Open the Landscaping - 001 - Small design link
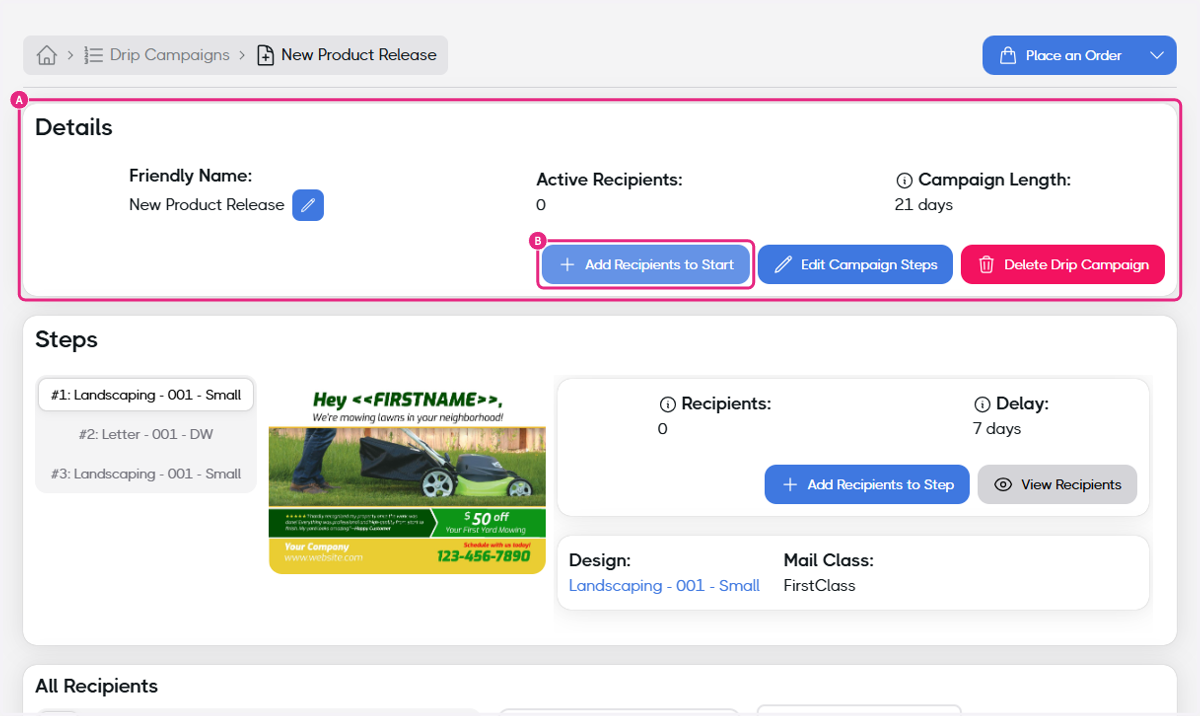1200x716 pixels. pyautogui.click(x=664, y=586)
